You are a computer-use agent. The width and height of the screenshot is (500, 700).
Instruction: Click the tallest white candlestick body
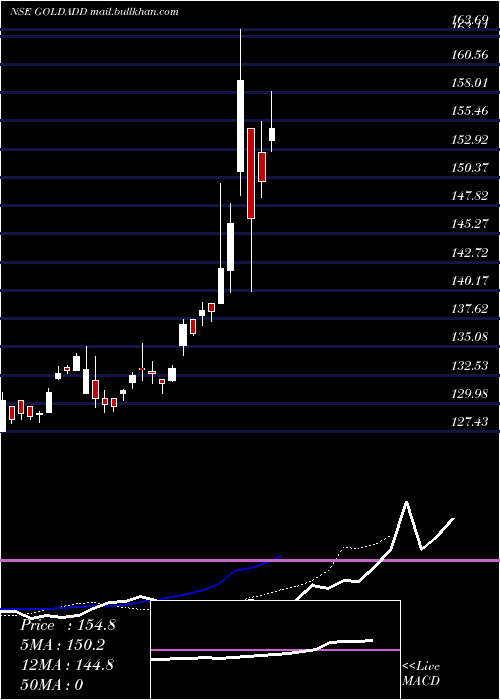pos(241,126)
